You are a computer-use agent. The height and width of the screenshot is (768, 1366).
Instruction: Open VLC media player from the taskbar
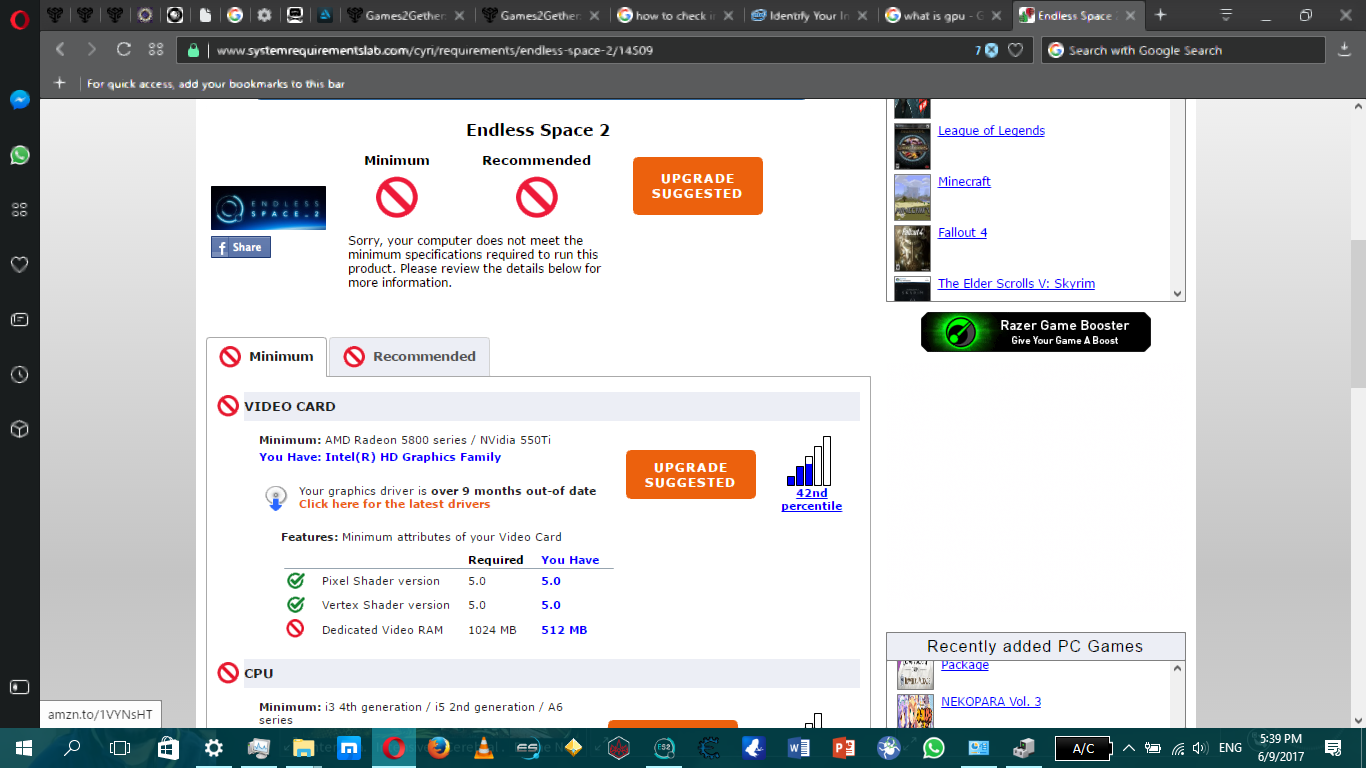click(484, 748)
